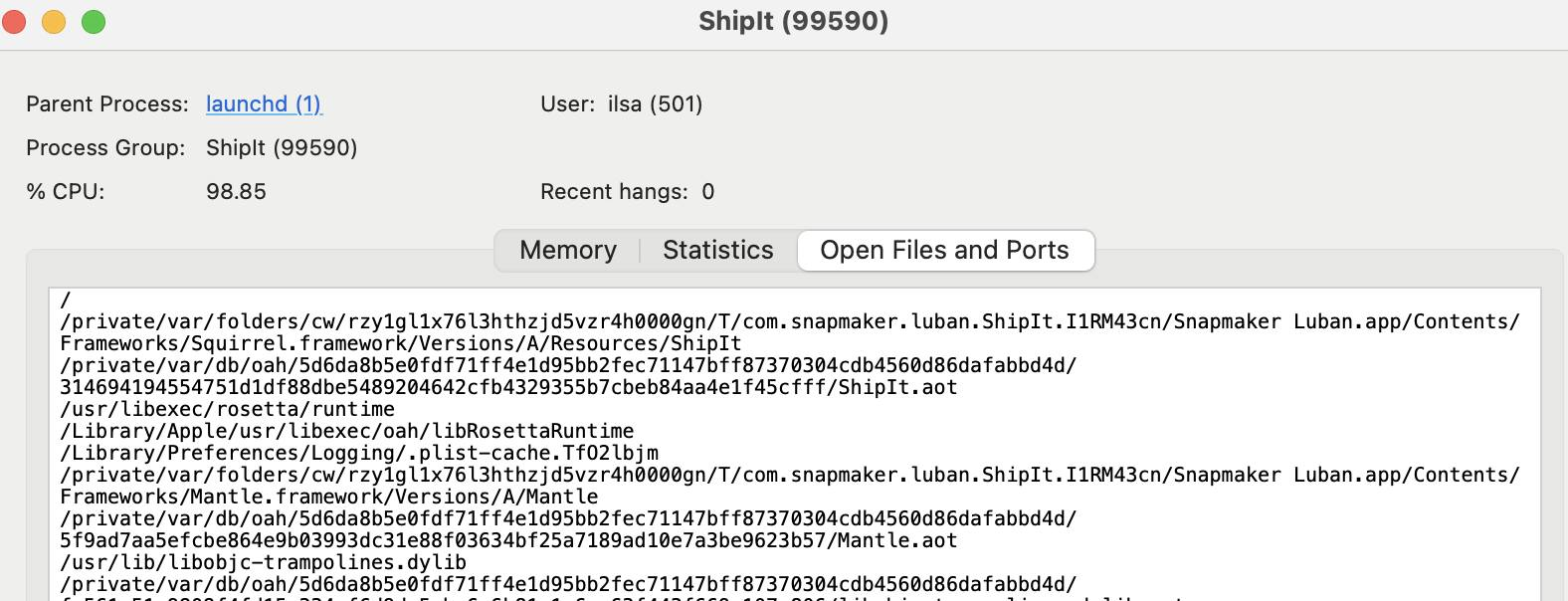1568x601 pixels.
Task: Click inside the open files list area
Action: [x=784, y=438]
